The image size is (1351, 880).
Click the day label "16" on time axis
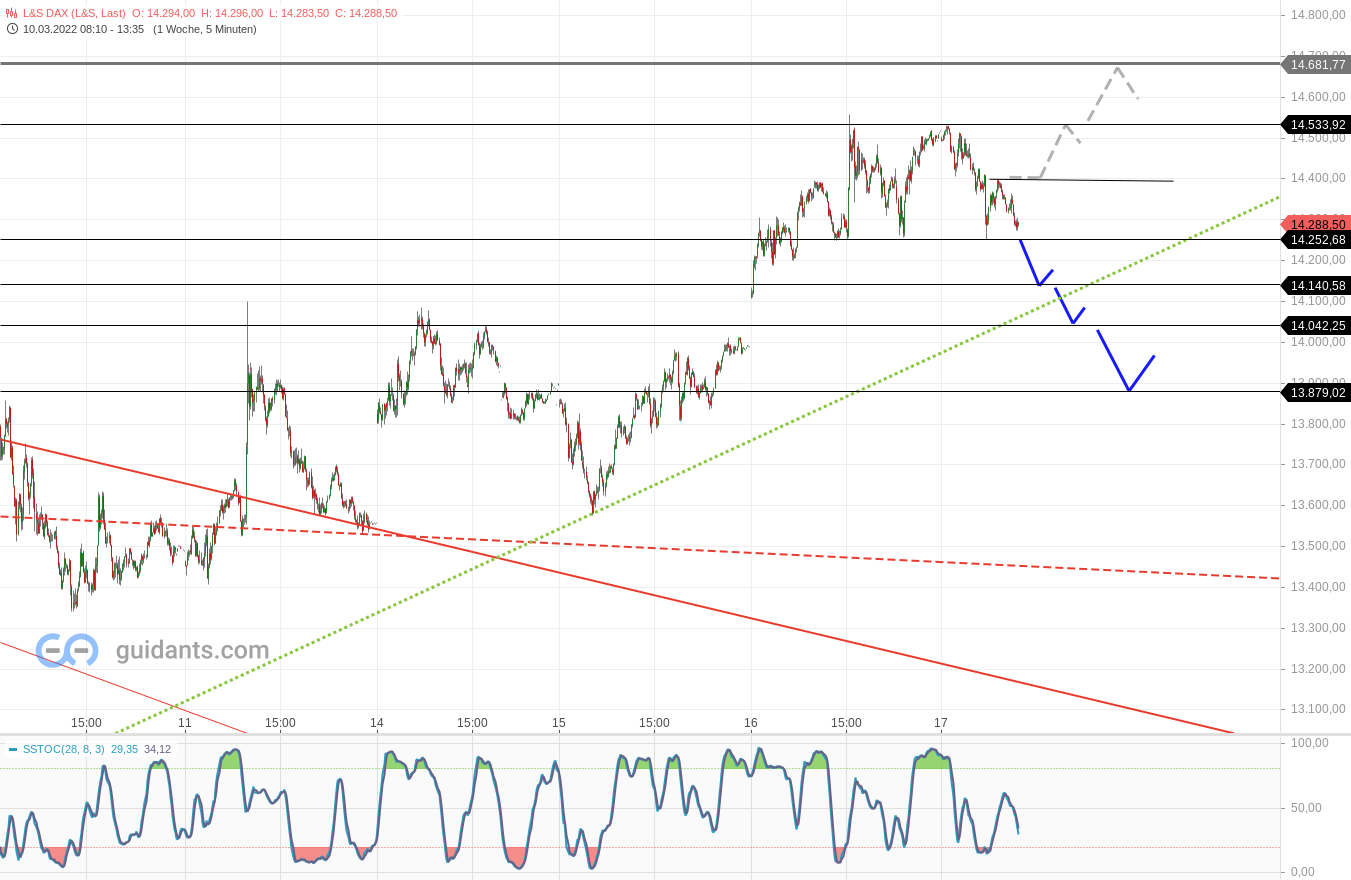click(x=751, y=722)
